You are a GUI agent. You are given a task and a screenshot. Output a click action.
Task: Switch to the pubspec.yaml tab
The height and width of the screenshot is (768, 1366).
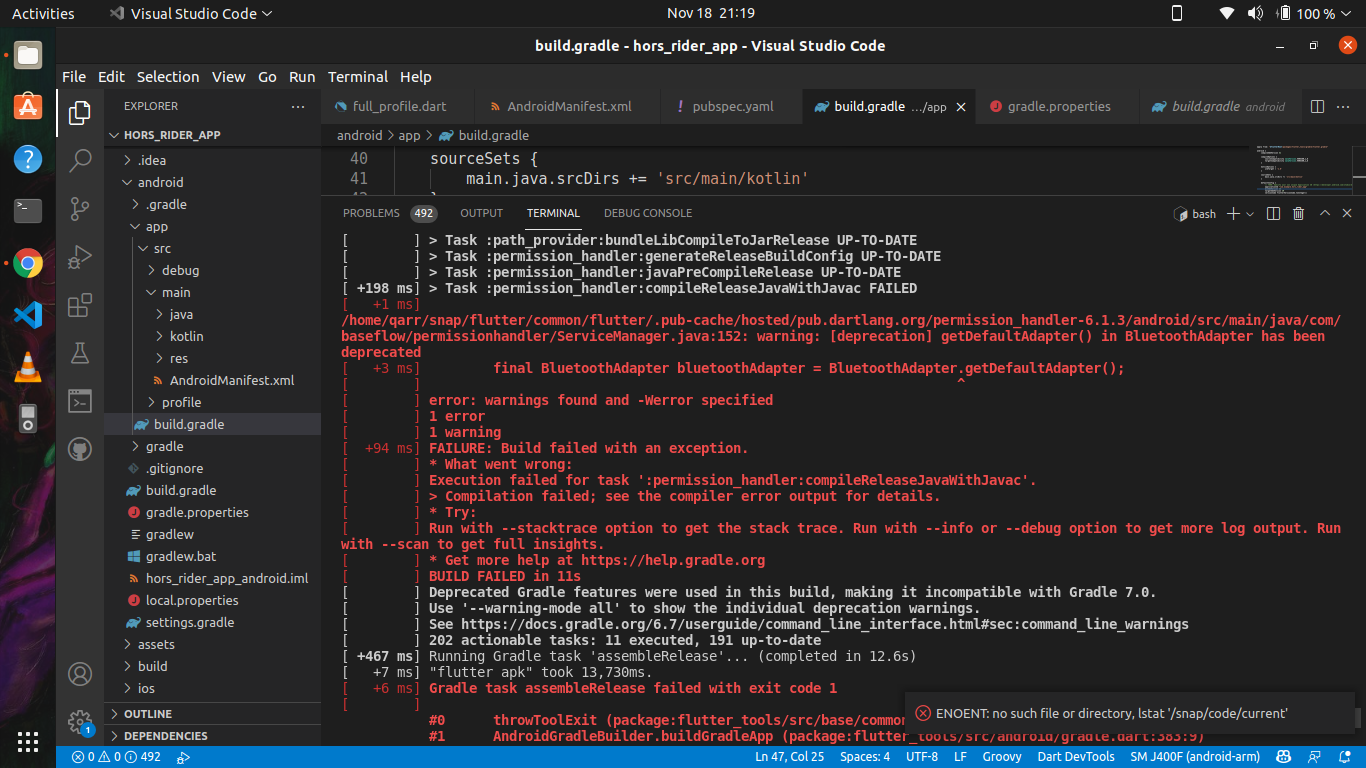click(x=731, y=106)
